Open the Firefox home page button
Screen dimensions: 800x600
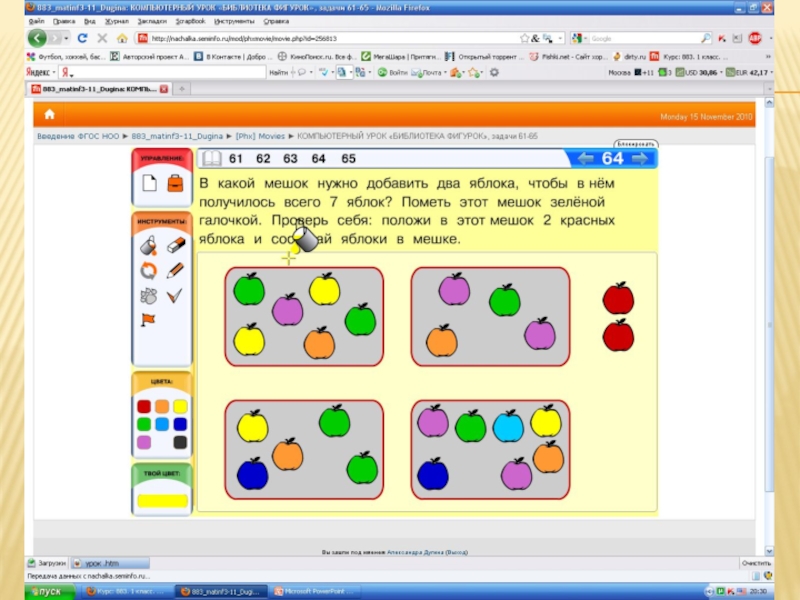(x=122, y=38)
